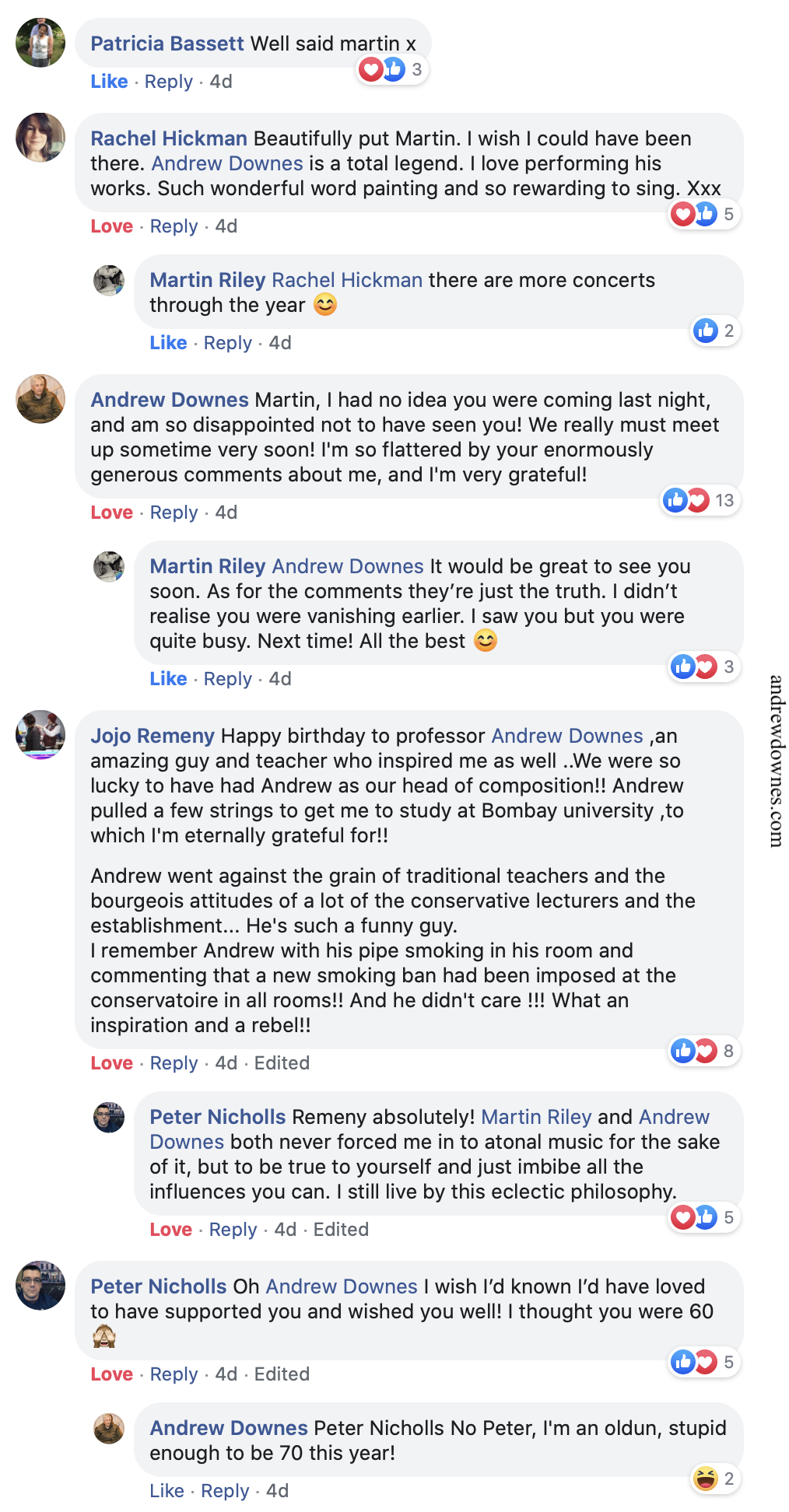The width and height of the screenshot is (789, 1512).
Task: Like Andrew Downes' reply about turning 70
Action: tap(167, 1491)
